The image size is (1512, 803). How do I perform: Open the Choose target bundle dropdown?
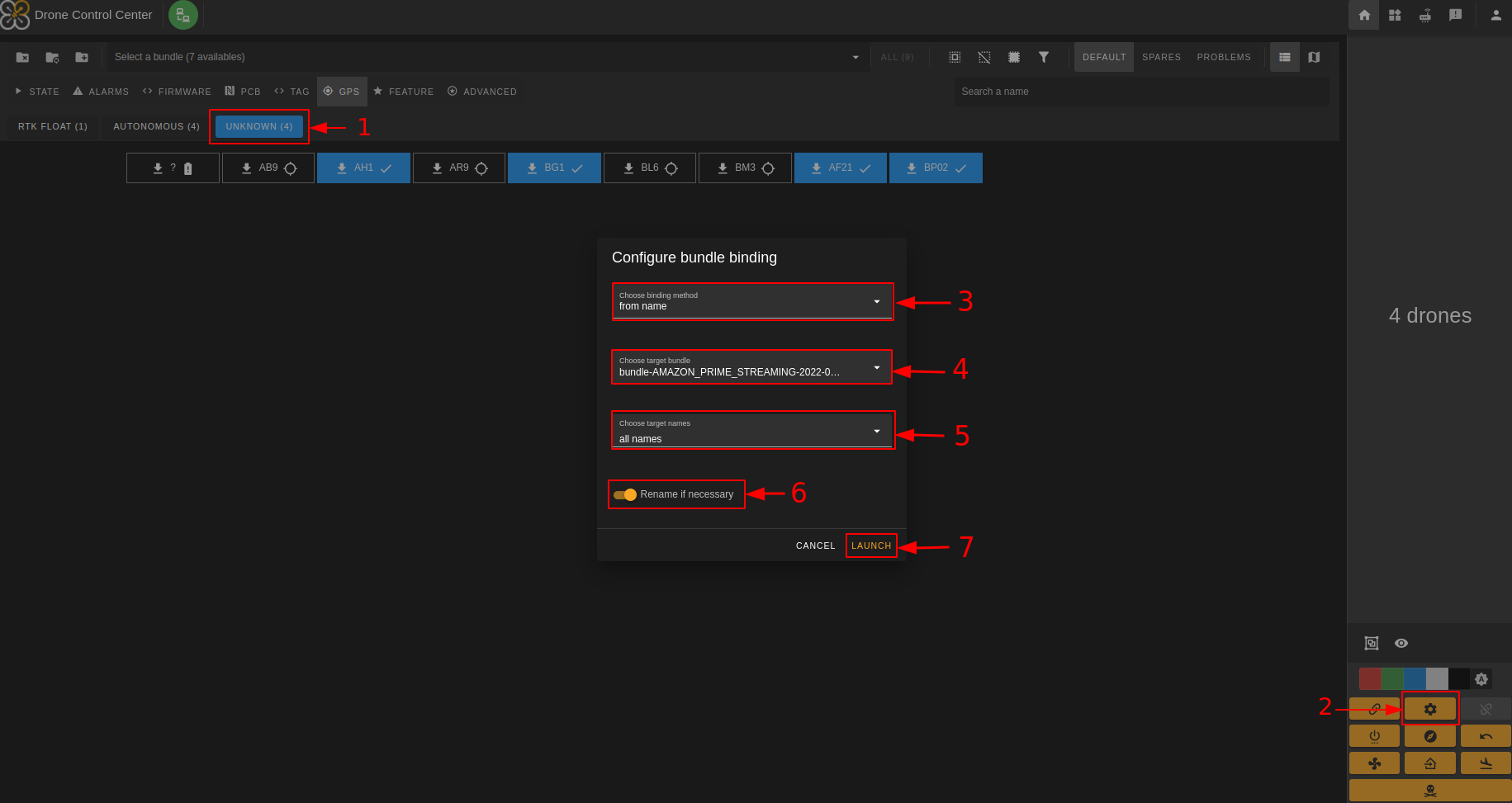click(x=751, y=367)
